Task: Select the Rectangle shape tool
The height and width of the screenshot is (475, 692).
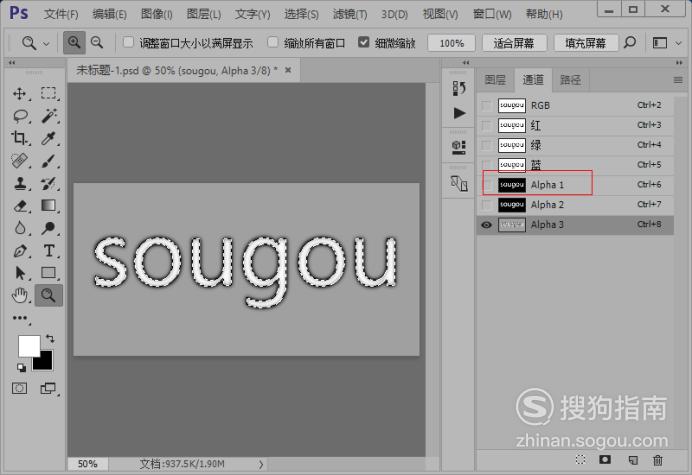Action: (49, 273)
